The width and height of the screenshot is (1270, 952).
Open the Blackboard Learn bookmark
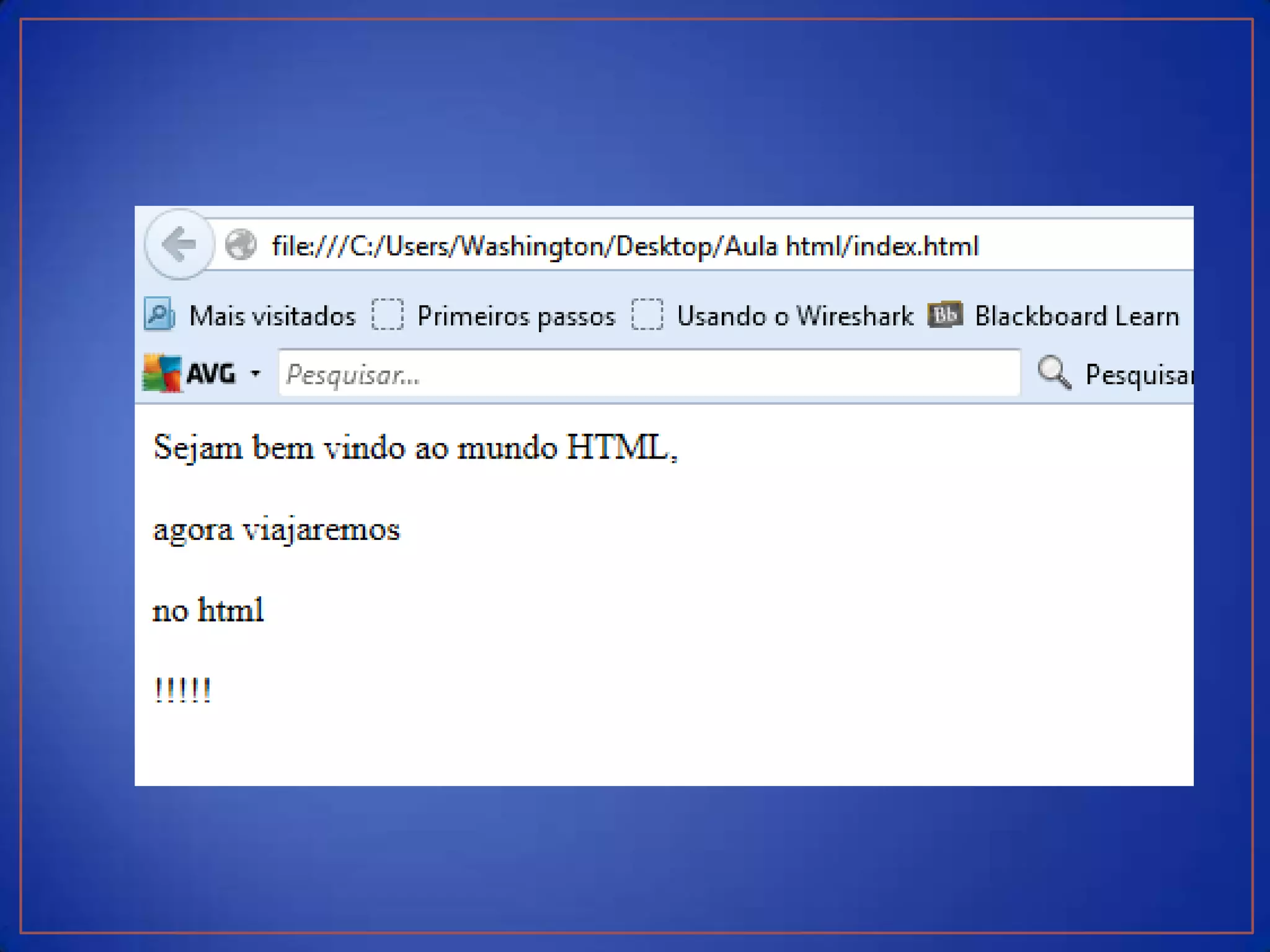[x=1077, y=316]
